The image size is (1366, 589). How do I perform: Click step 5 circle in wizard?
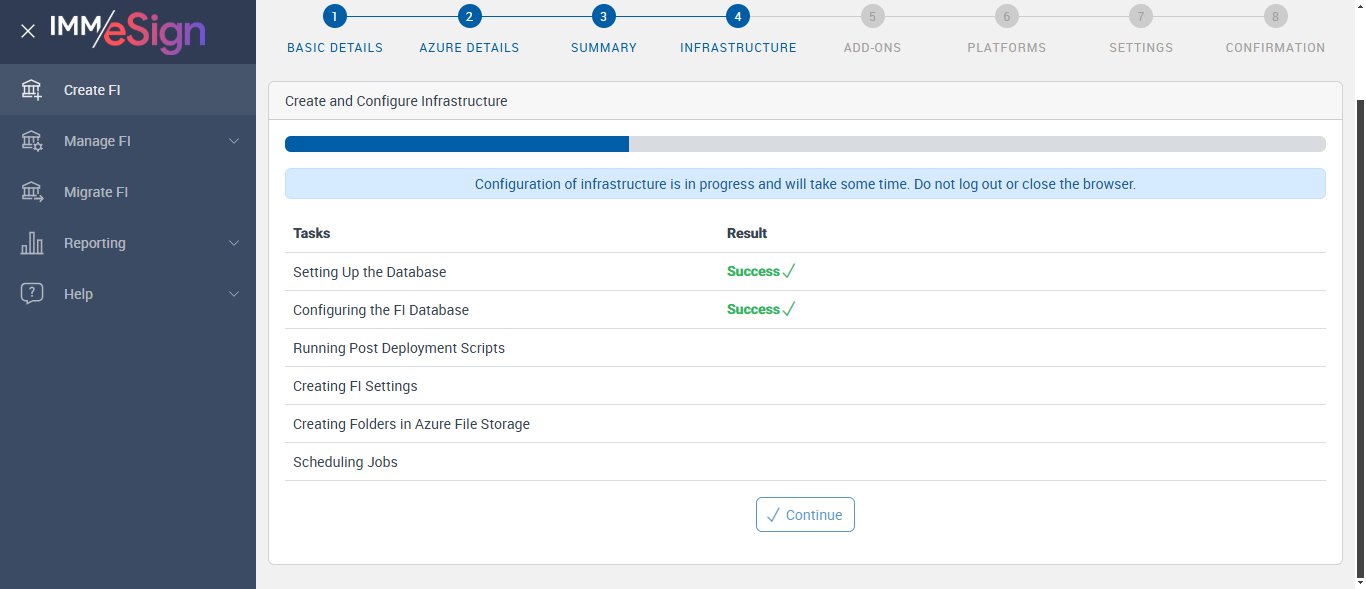click(872, 16)
